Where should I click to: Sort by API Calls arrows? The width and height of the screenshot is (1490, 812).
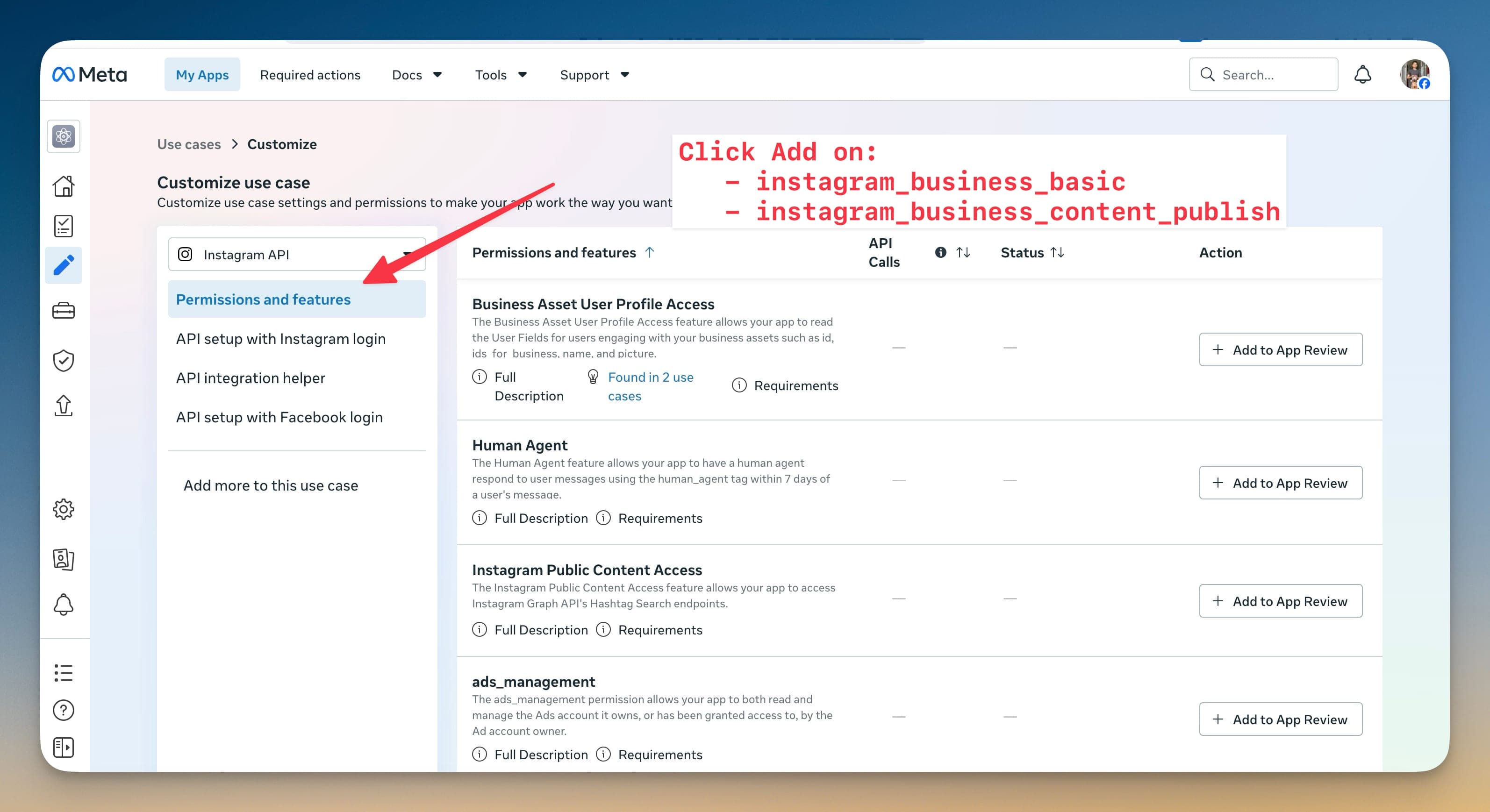pyautogui.click(x=963, y=252)
